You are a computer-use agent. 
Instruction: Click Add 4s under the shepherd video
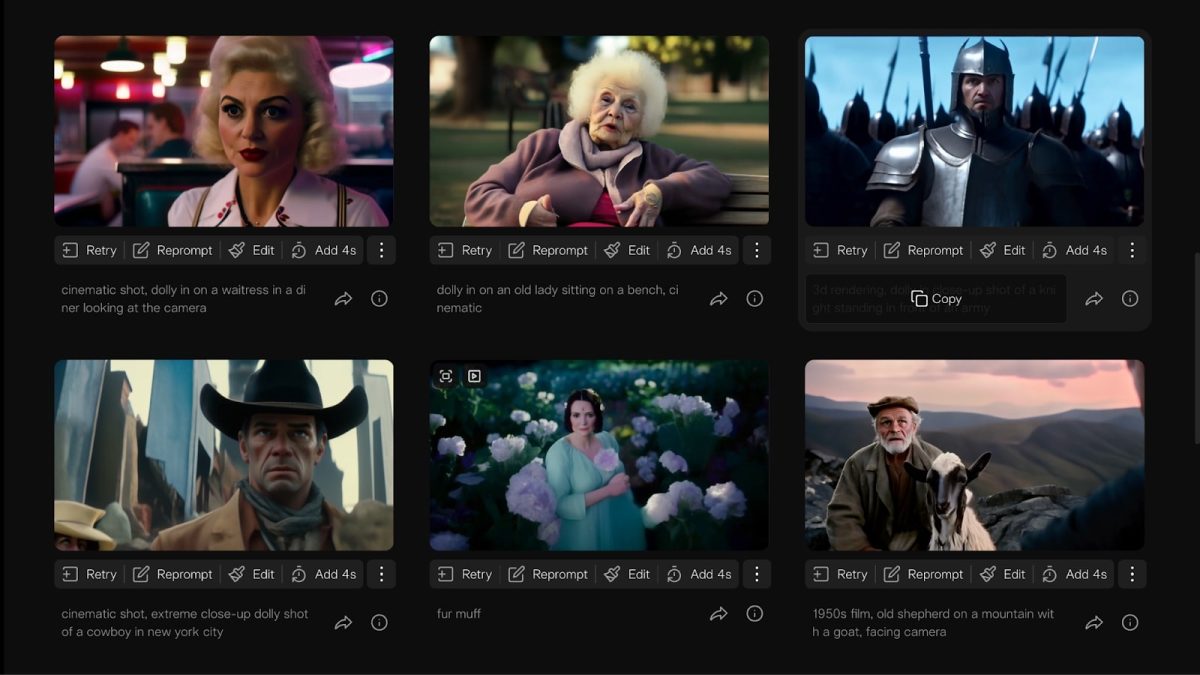tap(1074, 574)
